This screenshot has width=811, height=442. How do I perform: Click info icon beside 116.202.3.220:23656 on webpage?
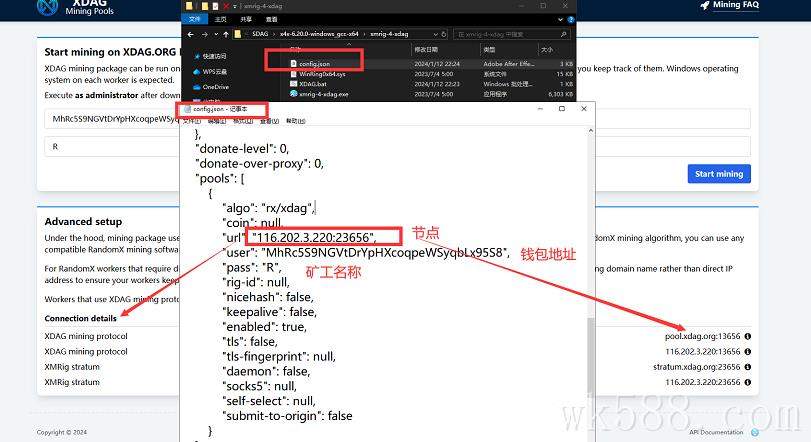747,382
